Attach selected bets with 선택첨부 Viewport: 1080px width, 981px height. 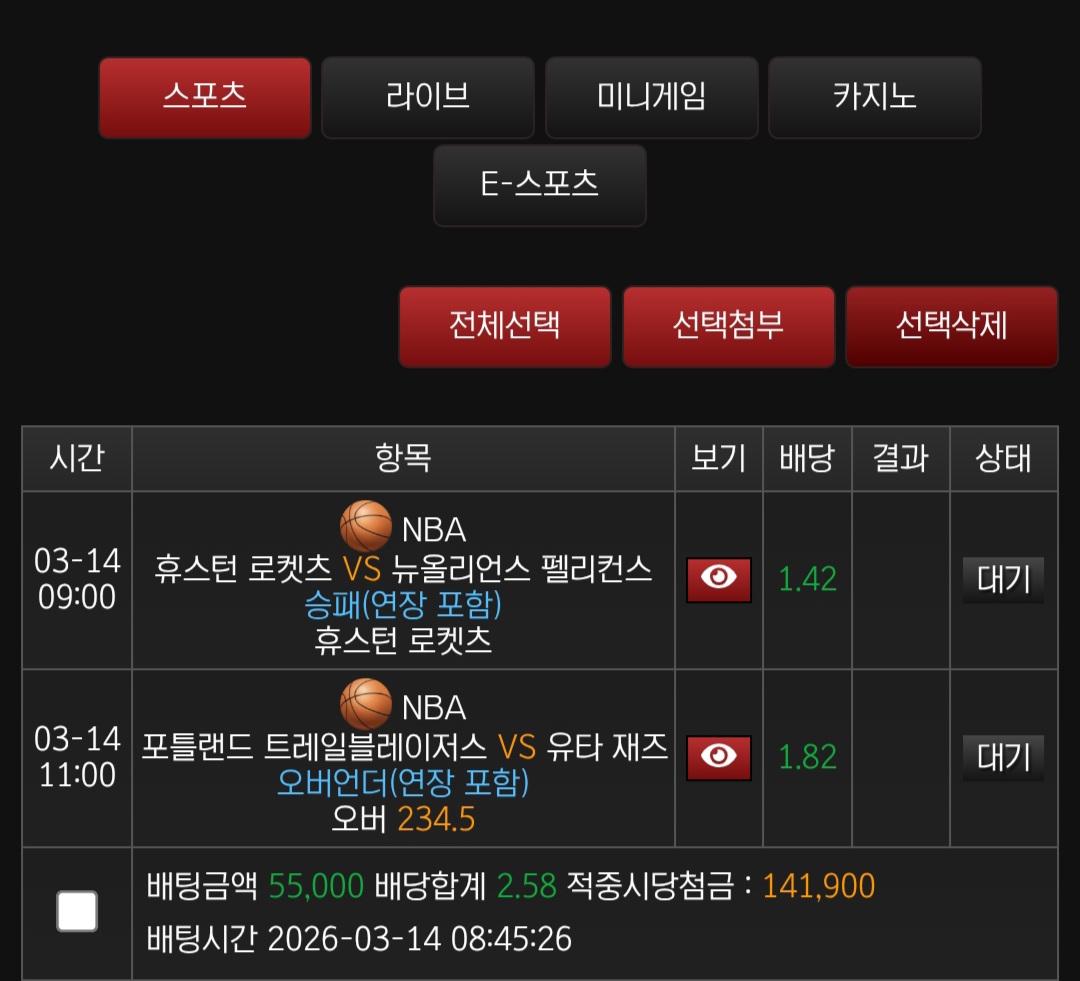[728, 327]
